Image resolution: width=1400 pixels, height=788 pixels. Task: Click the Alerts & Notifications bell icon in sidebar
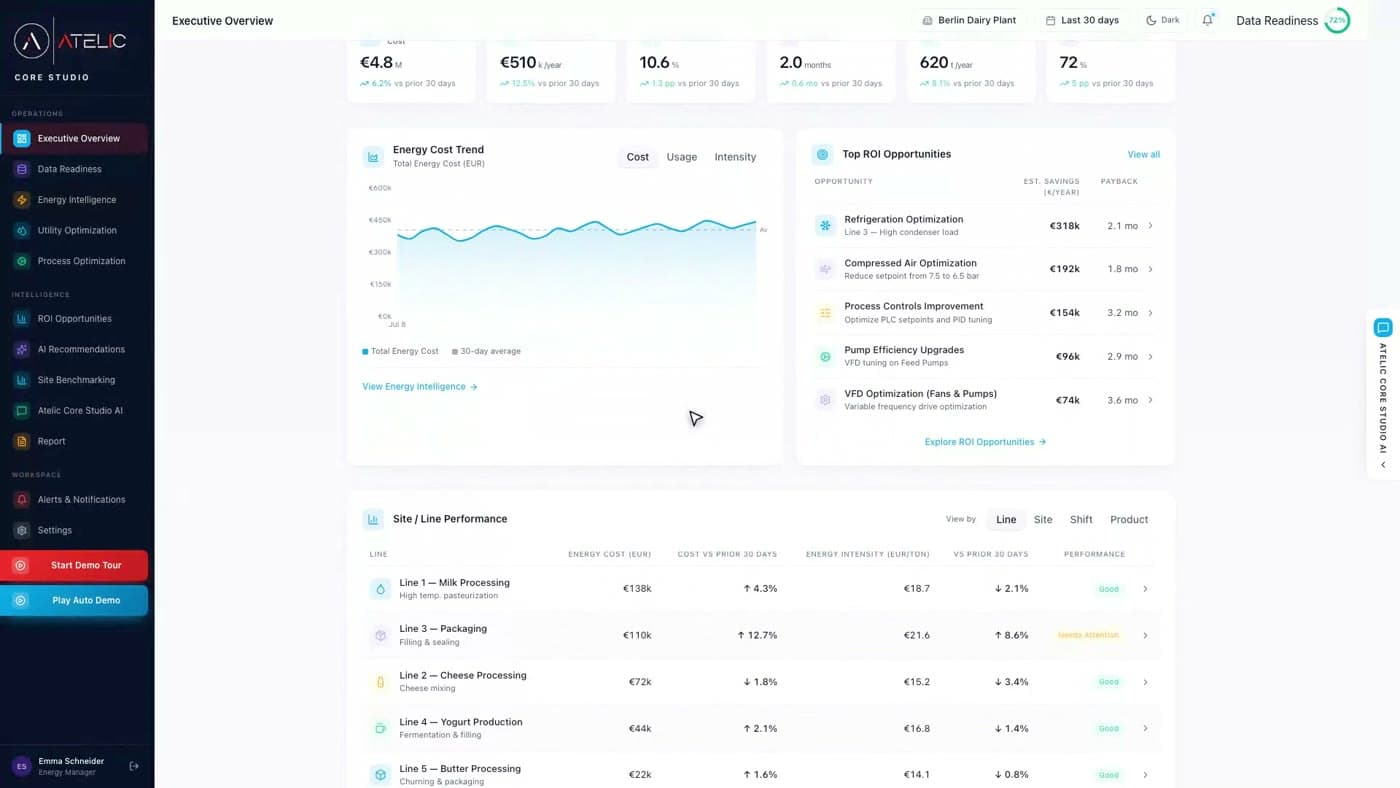pyautogui.click(x=22, y=500)
